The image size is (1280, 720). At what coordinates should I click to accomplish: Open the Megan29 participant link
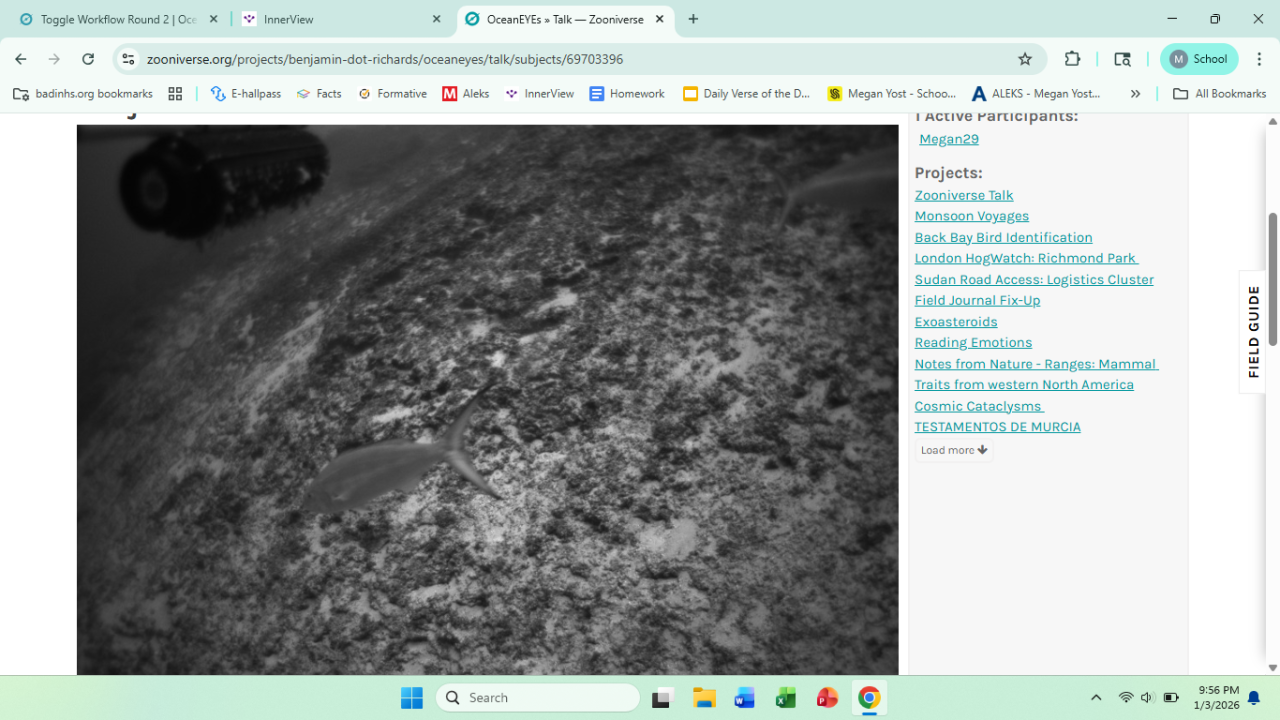point(949,139)
